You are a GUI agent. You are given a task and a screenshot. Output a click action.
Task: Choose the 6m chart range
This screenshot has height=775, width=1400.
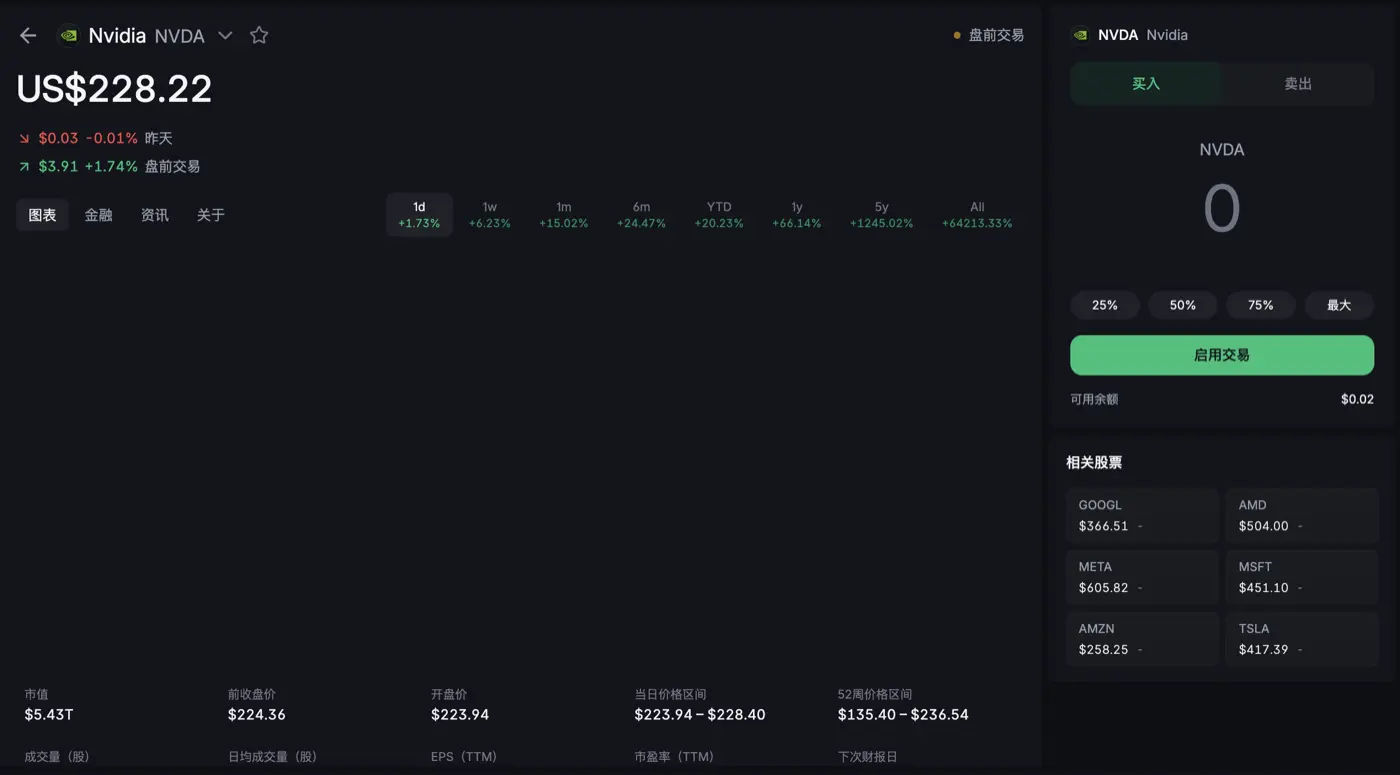coord(641,215)
